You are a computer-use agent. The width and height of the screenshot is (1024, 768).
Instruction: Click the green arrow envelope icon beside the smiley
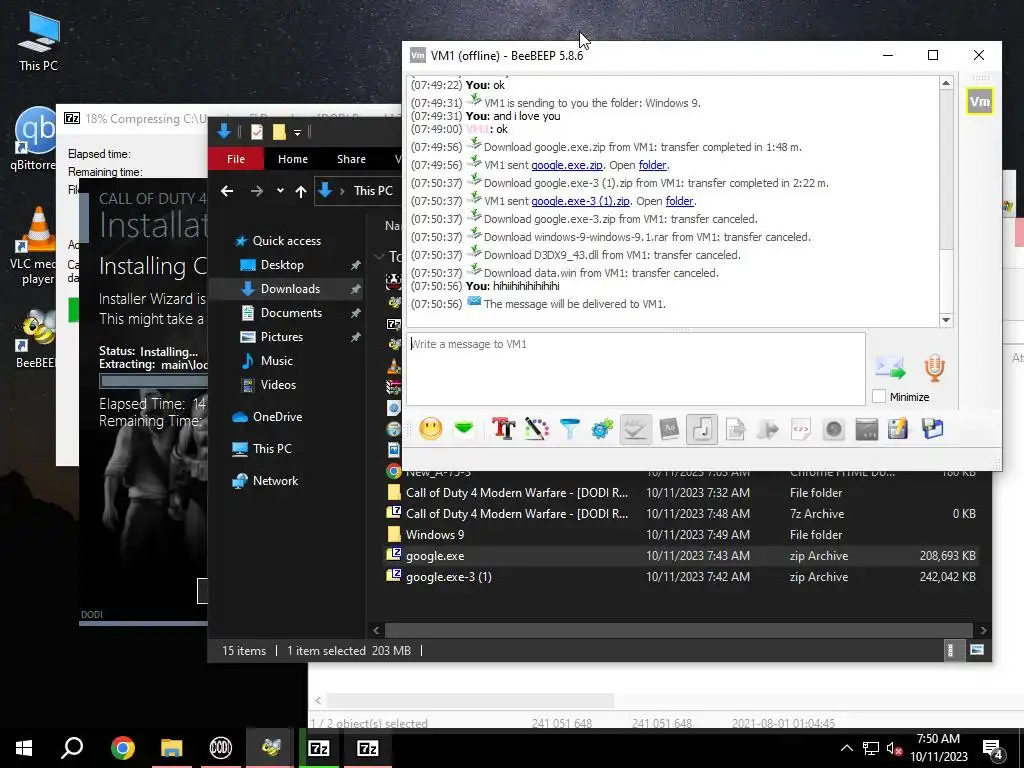[464, 429]
